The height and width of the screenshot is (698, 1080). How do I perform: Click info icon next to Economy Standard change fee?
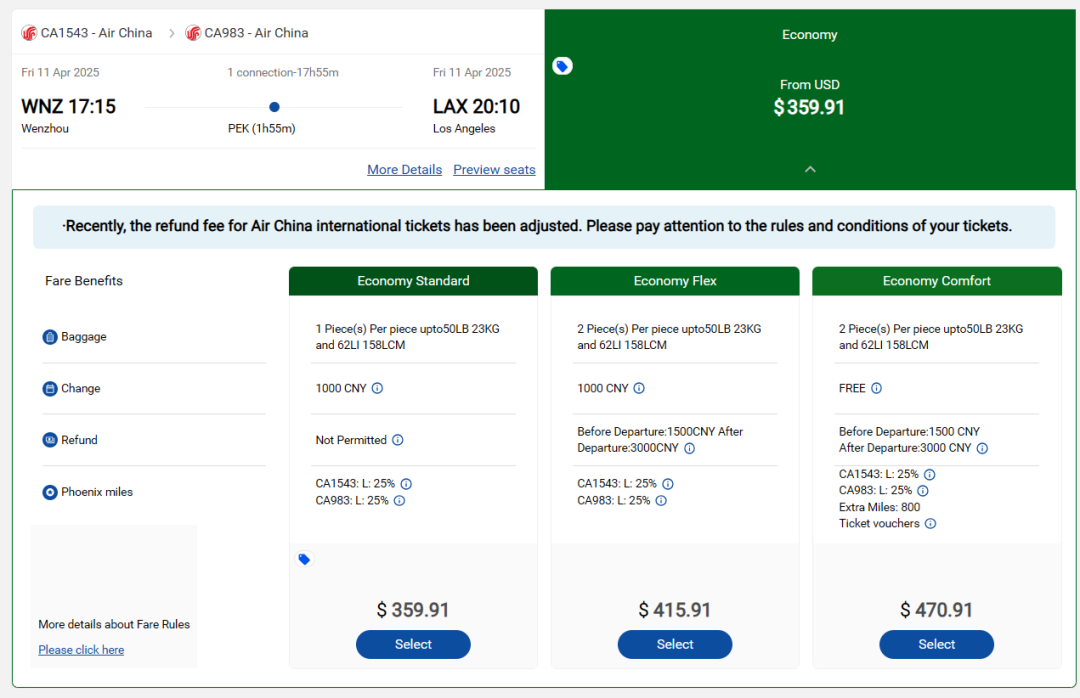pyautogui.click(x=377, y=388)
